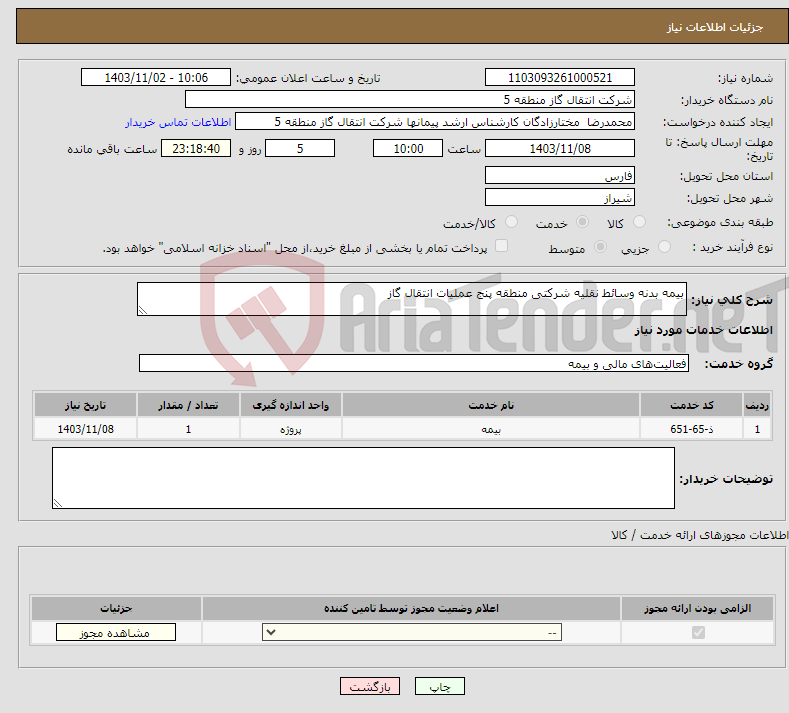Click the جزئیات column header

[116, 608]
